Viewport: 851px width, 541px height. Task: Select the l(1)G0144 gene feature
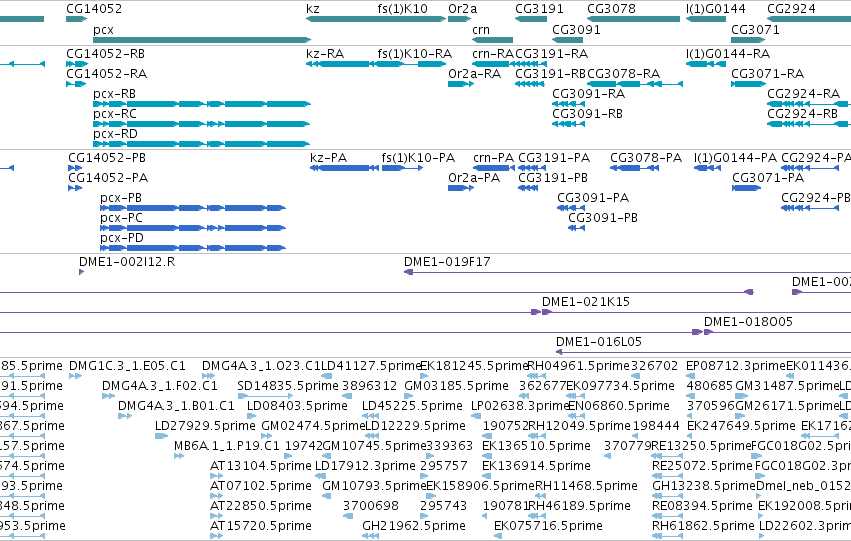pyautogui.click(x=706, y=19)
